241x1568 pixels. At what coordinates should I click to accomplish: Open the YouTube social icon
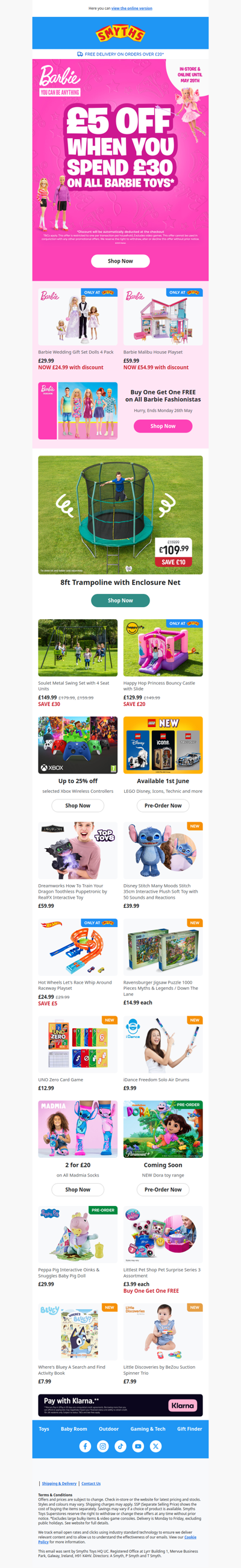pyautogui.click(x=138, y=1446)
